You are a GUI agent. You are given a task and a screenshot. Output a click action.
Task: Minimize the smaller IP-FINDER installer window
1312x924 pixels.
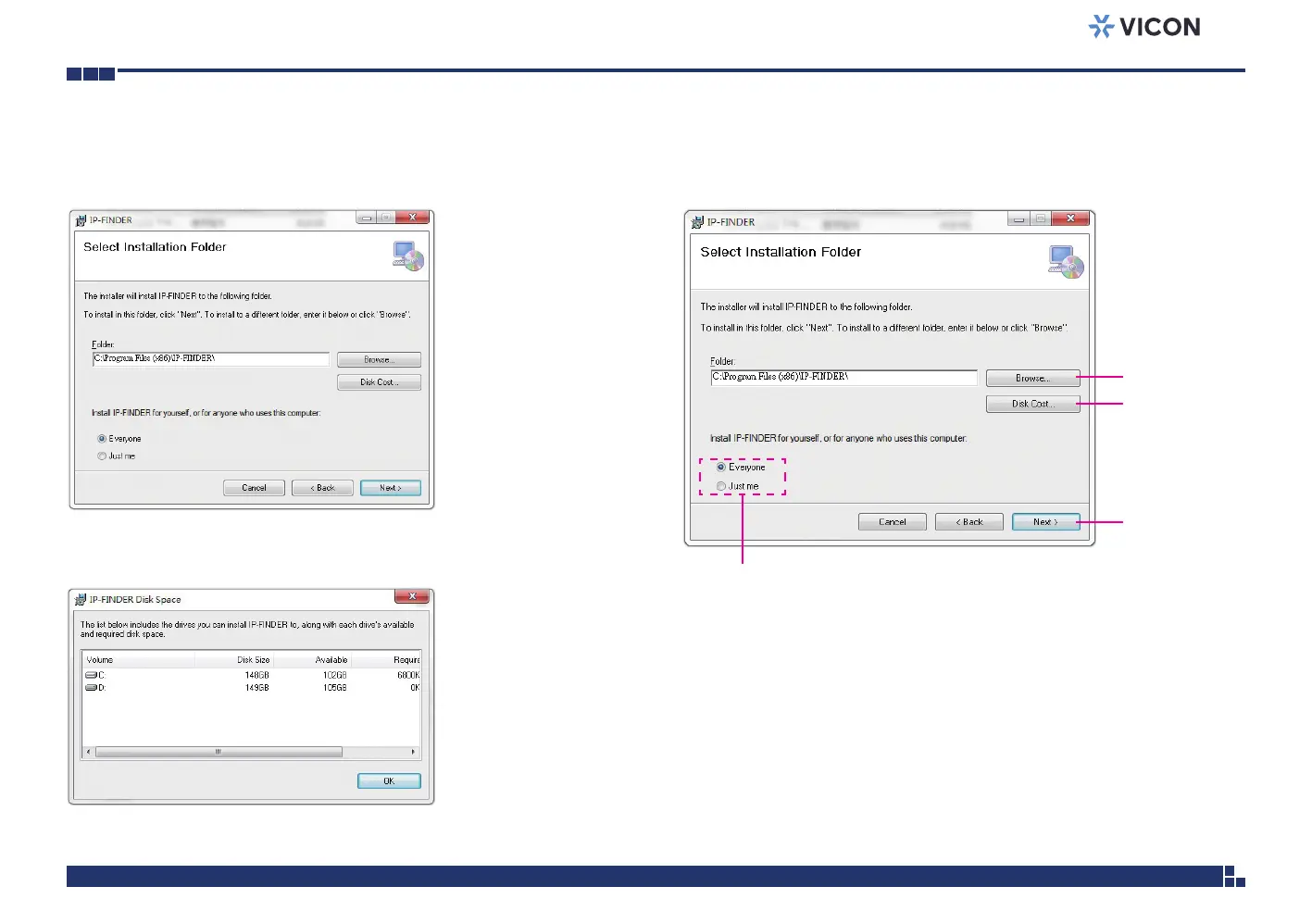pyautogui.click(x=367, y=218)
